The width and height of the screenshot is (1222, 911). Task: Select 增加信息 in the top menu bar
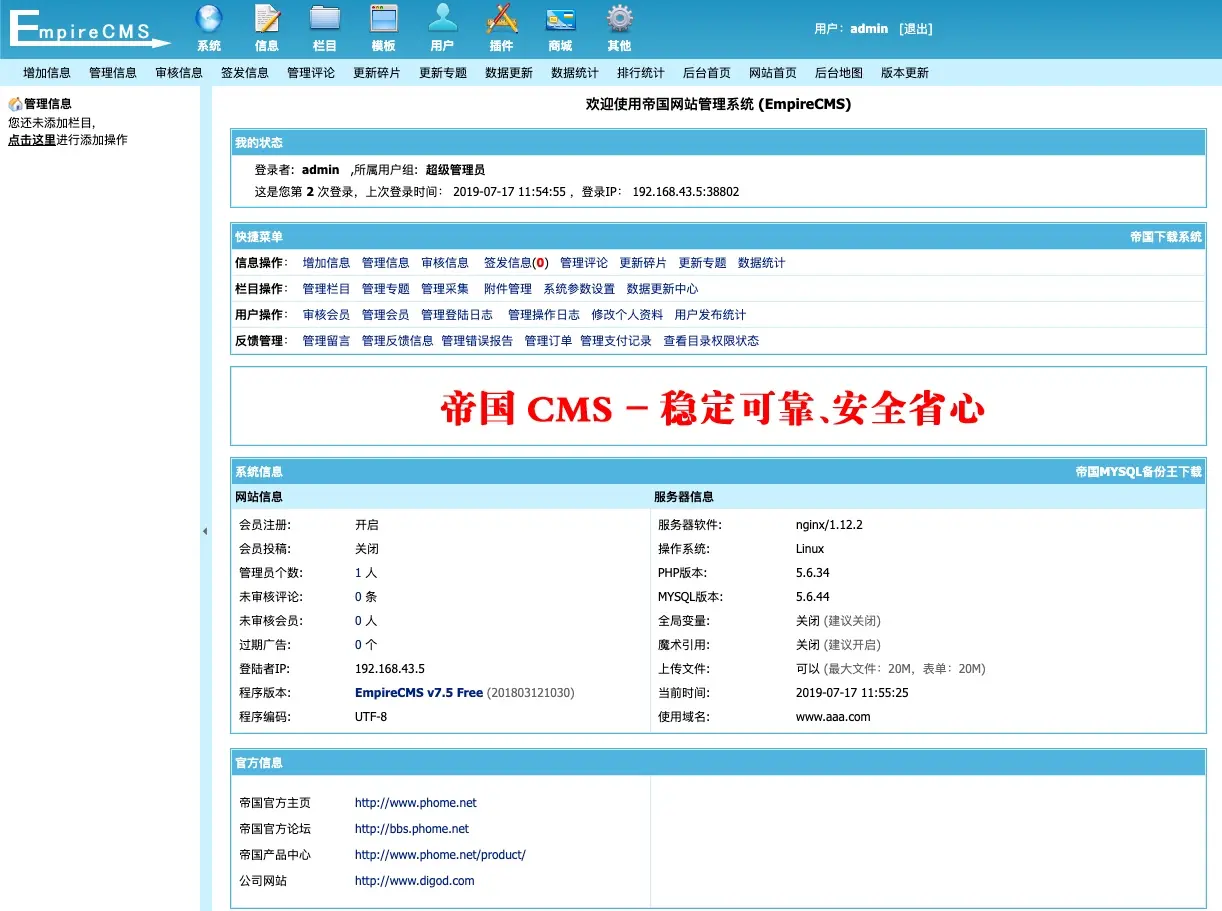click(x=47, y=73)
